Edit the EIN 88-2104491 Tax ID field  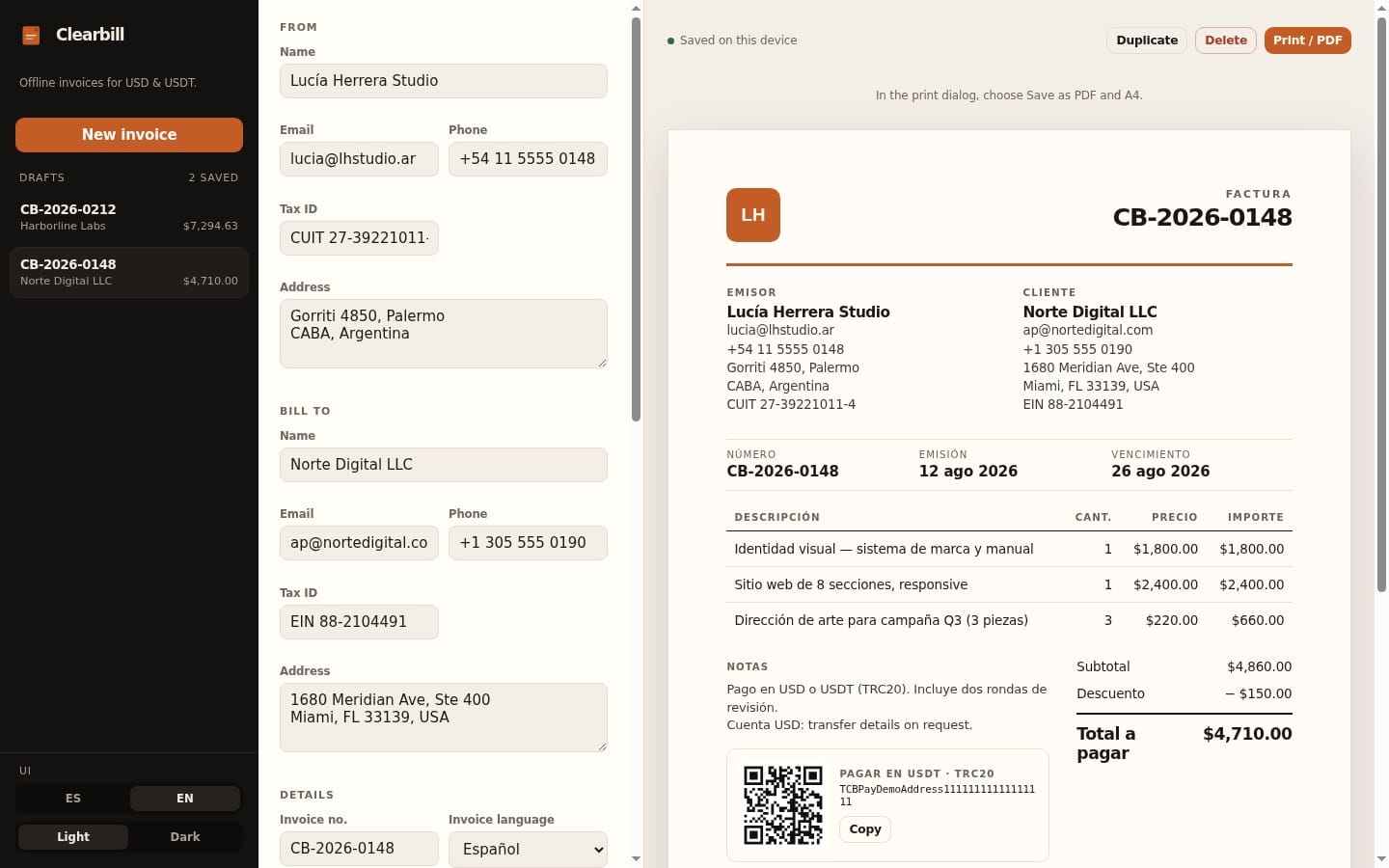(359, 622)
